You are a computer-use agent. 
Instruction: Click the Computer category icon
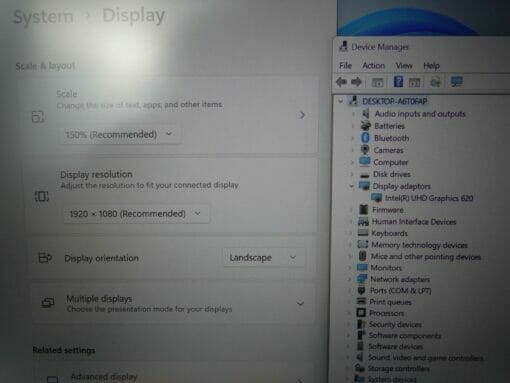pyautogui.click(x=365, y=162)
